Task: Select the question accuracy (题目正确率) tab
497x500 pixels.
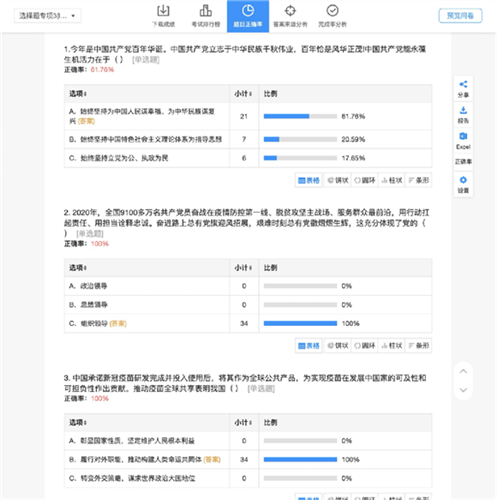Action: [248, 16]
